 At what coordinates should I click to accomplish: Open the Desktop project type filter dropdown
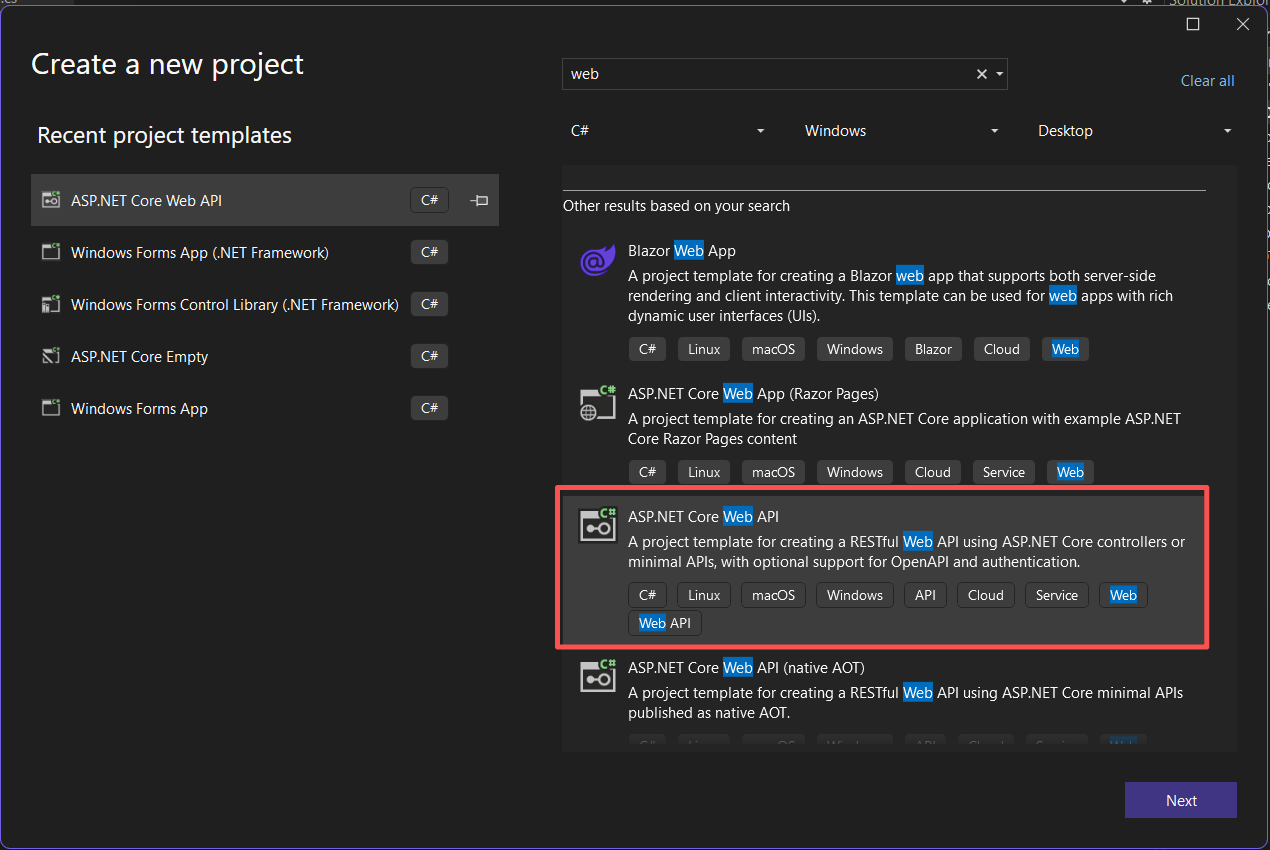click(x=1134, y=131)
